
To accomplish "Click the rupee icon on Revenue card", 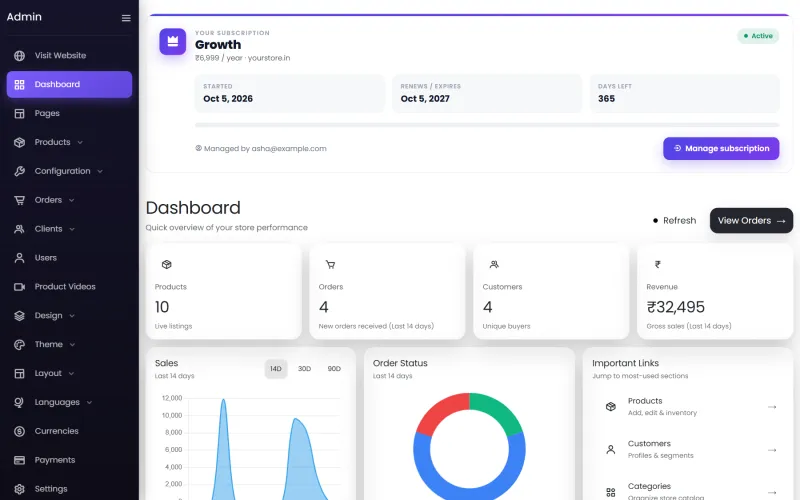I will pos(658,264).
